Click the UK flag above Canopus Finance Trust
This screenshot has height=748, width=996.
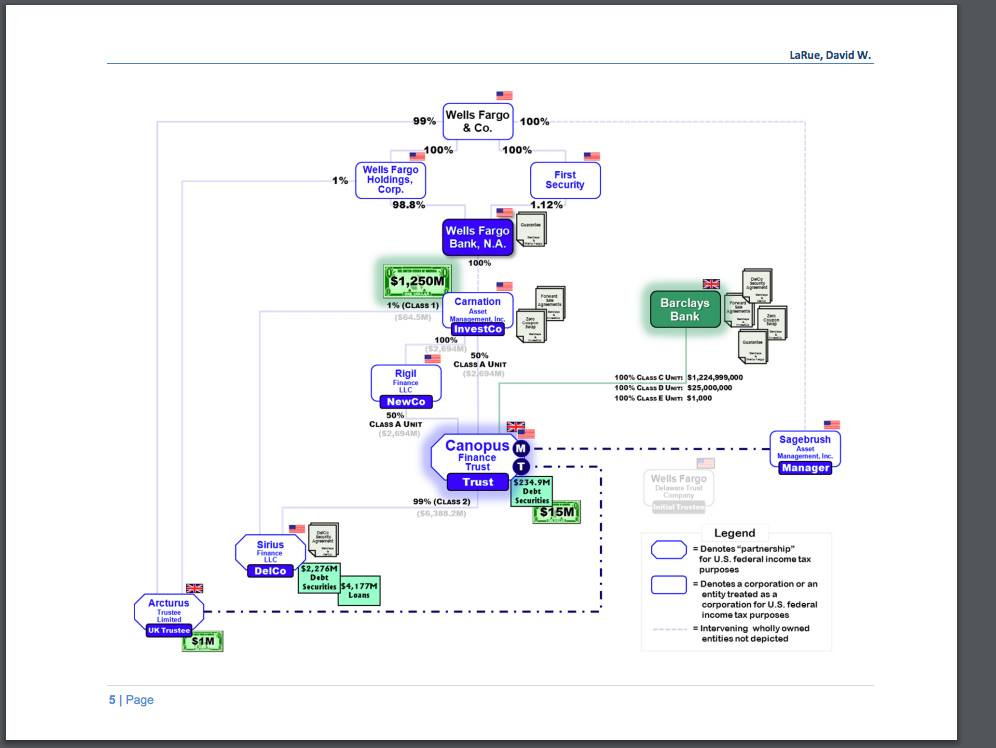(x=515, y=426)
